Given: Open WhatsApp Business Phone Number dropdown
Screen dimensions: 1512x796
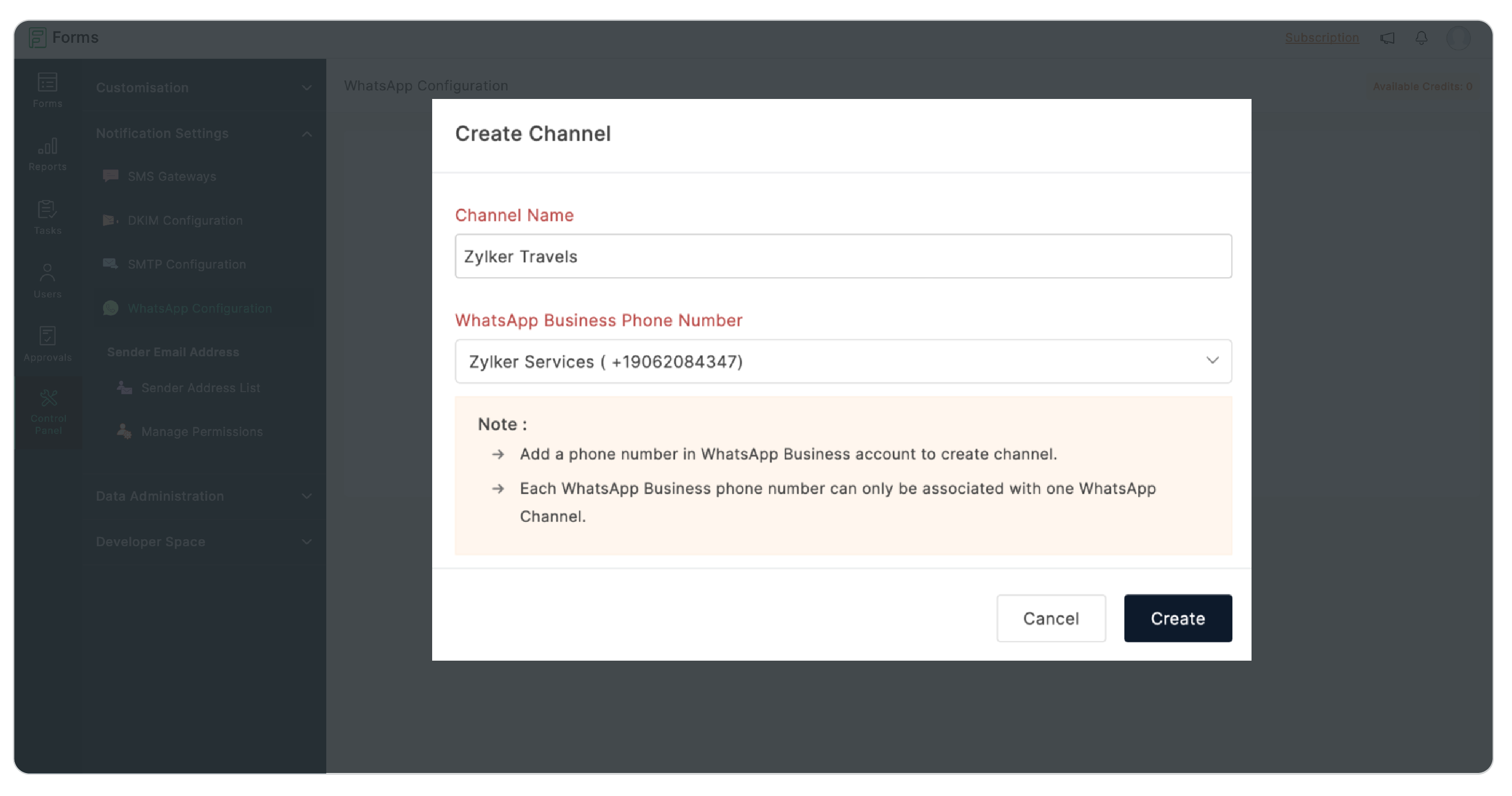Looking at the screenshot, I should pos(843,362).
